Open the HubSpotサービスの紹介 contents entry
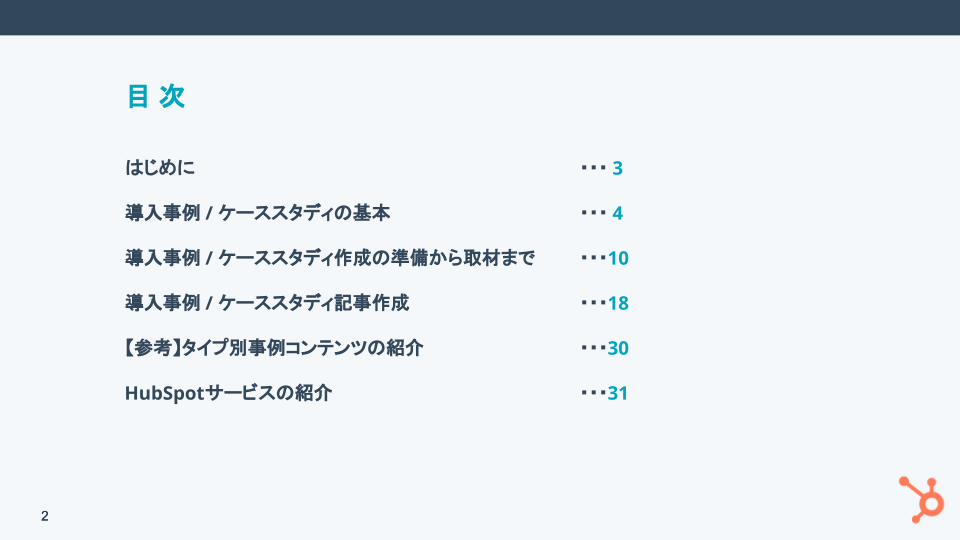Image resolution: width=960 pixels, height=540 pixels. tap(228, 393)
